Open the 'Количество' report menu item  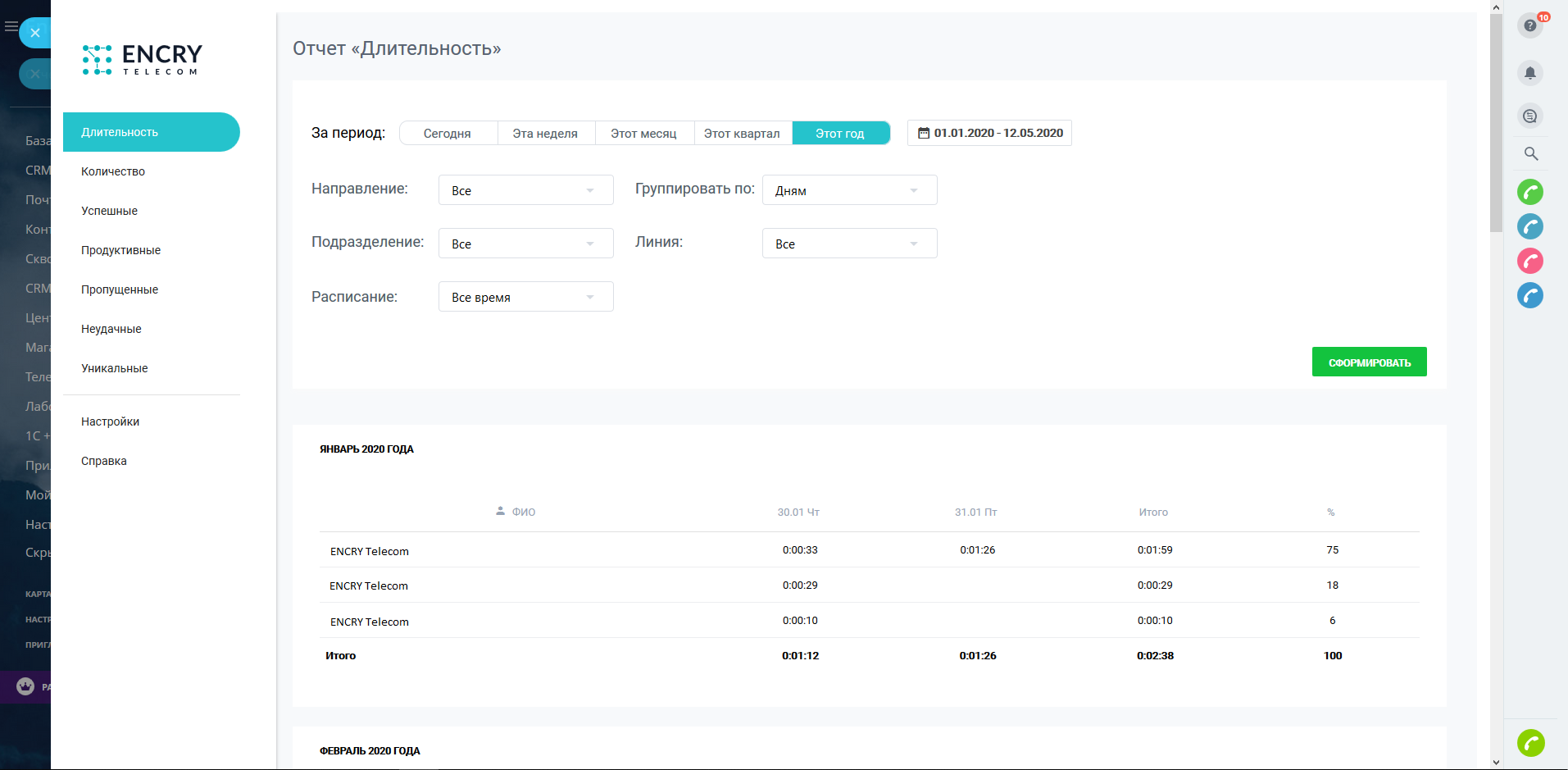point(113,171)
